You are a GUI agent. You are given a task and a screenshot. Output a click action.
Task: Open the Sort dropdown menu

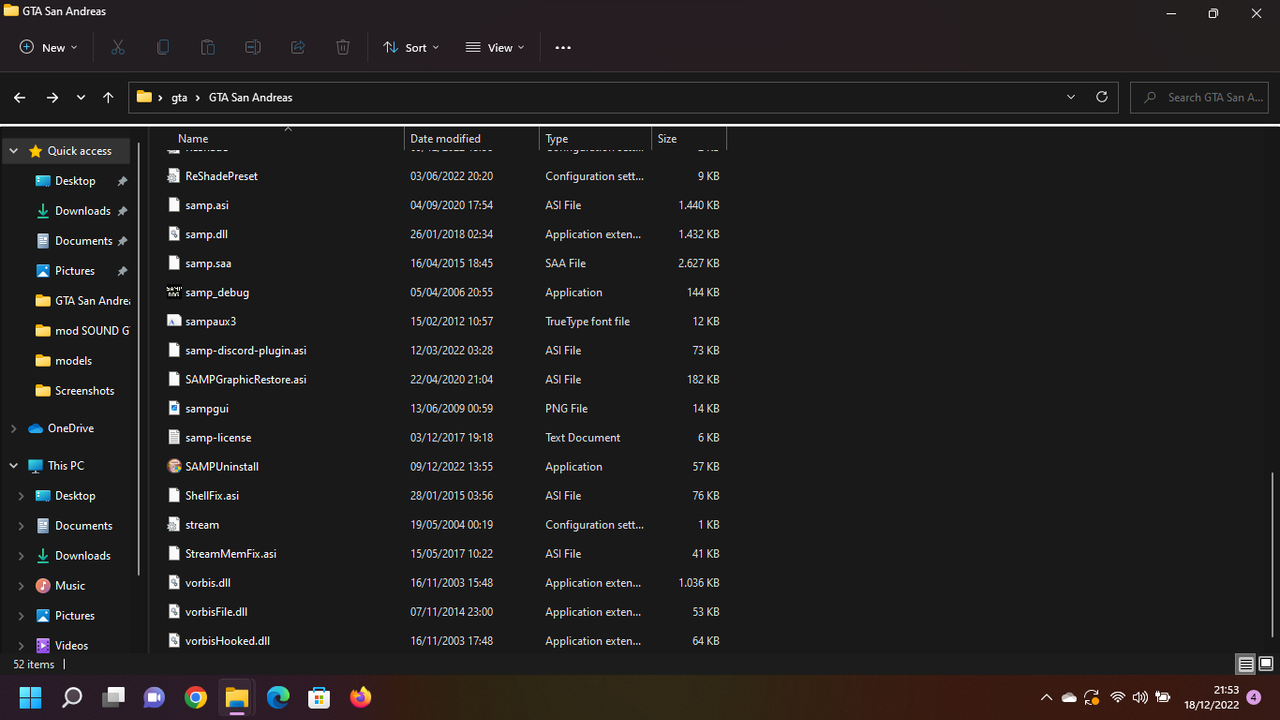pyautogui.click(x=411, y=47)
